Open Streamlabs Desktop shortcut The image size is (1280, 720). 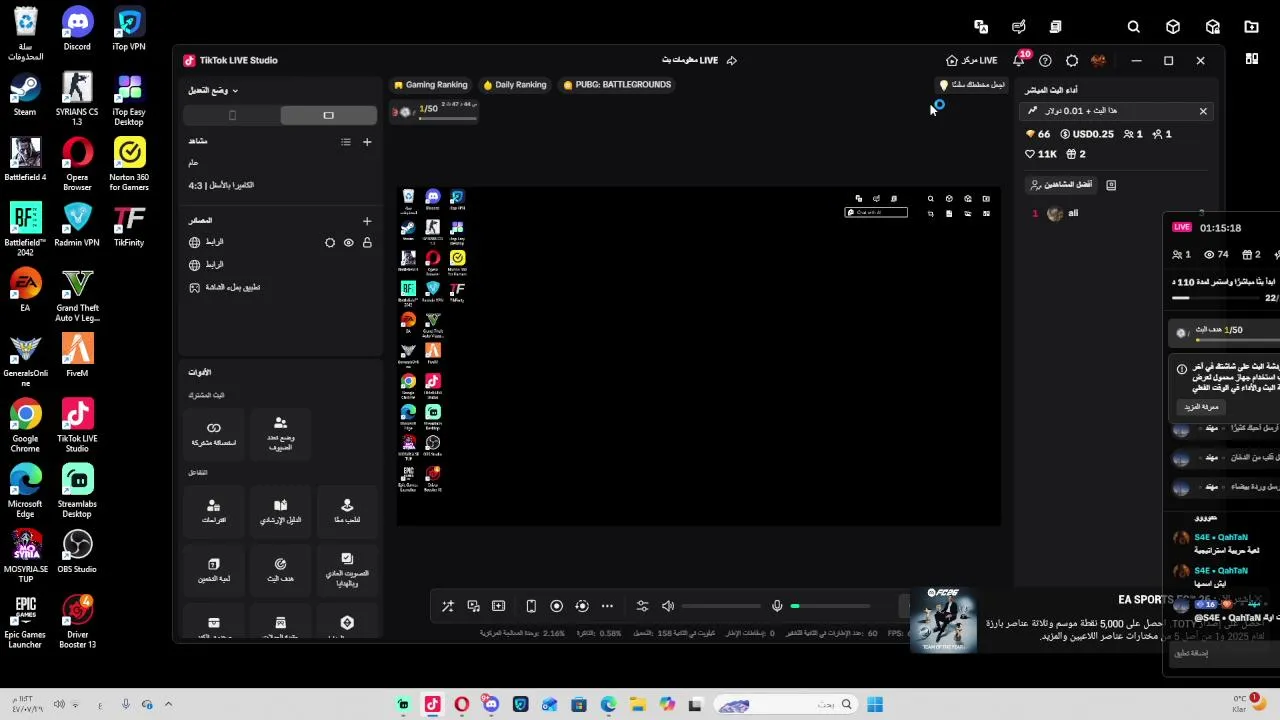click(x=77, y=491)
